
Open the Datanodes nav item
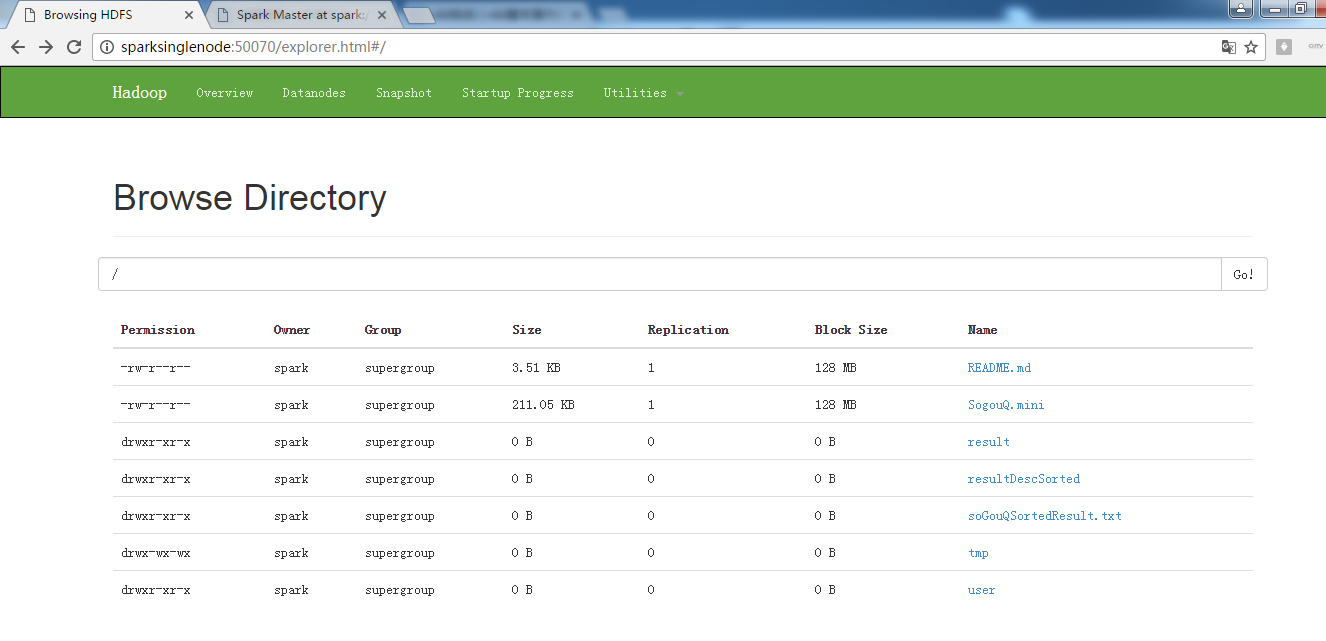click(x=314, y=93)
